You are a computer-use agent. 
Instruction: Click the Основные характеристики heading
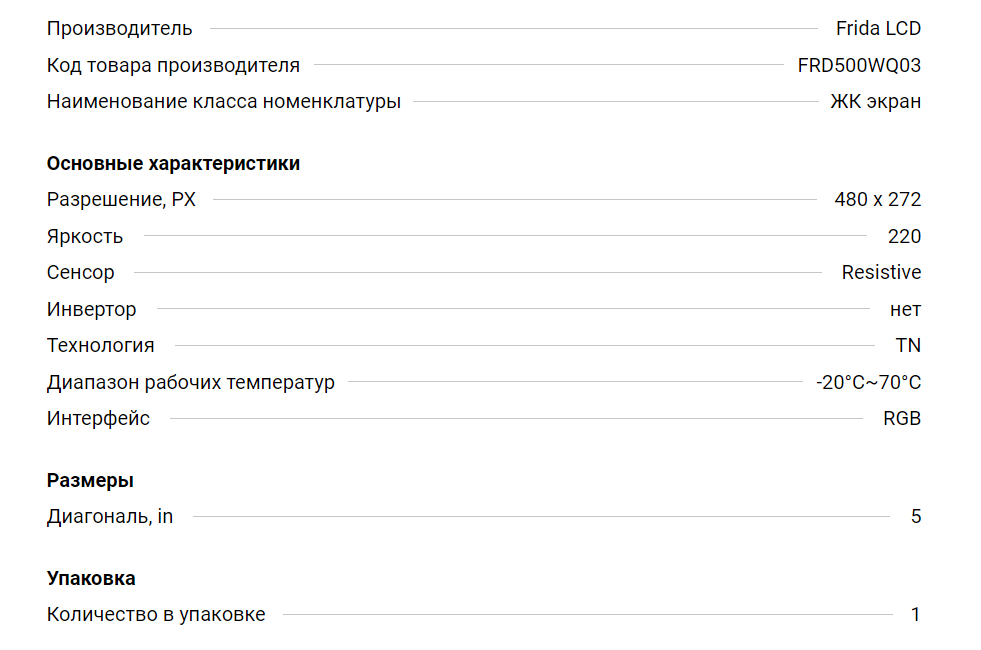pos(173,164)
